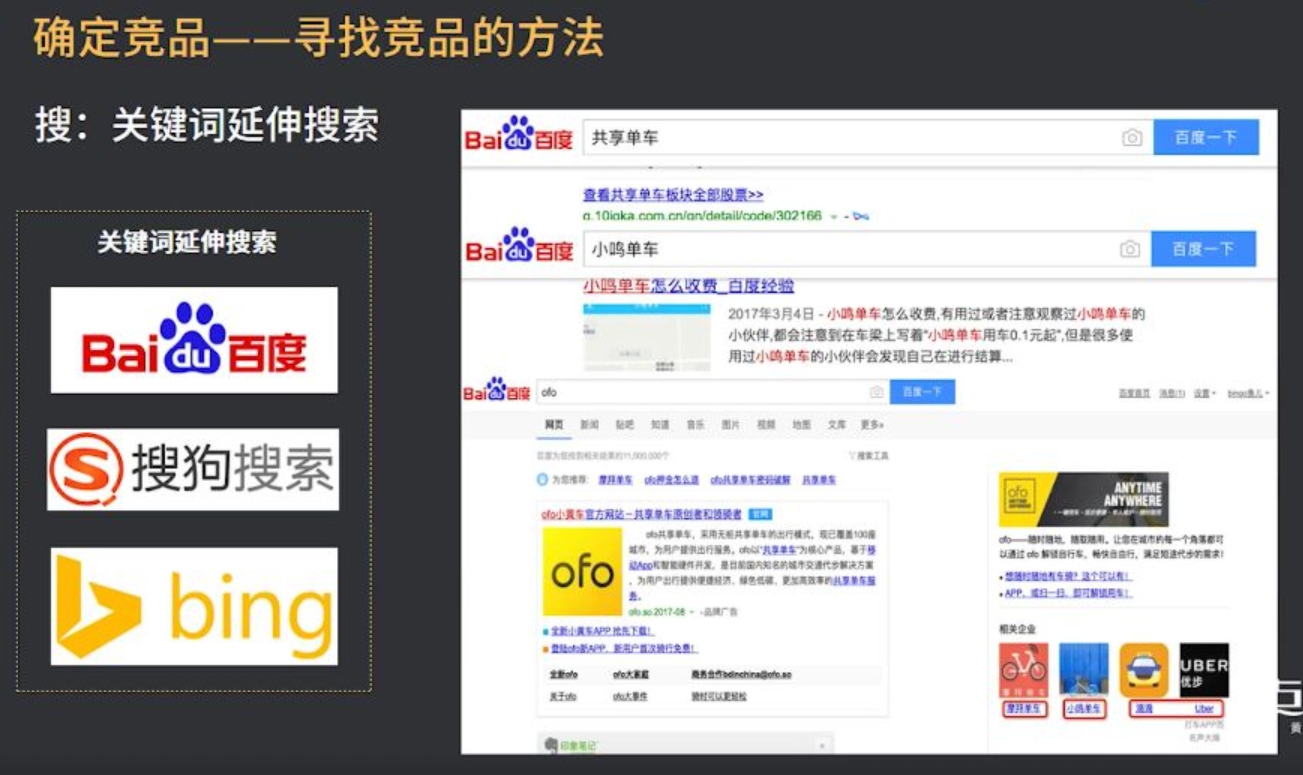The image size is (1303, 775).
Task: Click 全新小黄车APP 抢先下载 link
Action: [x=600, y=632]
